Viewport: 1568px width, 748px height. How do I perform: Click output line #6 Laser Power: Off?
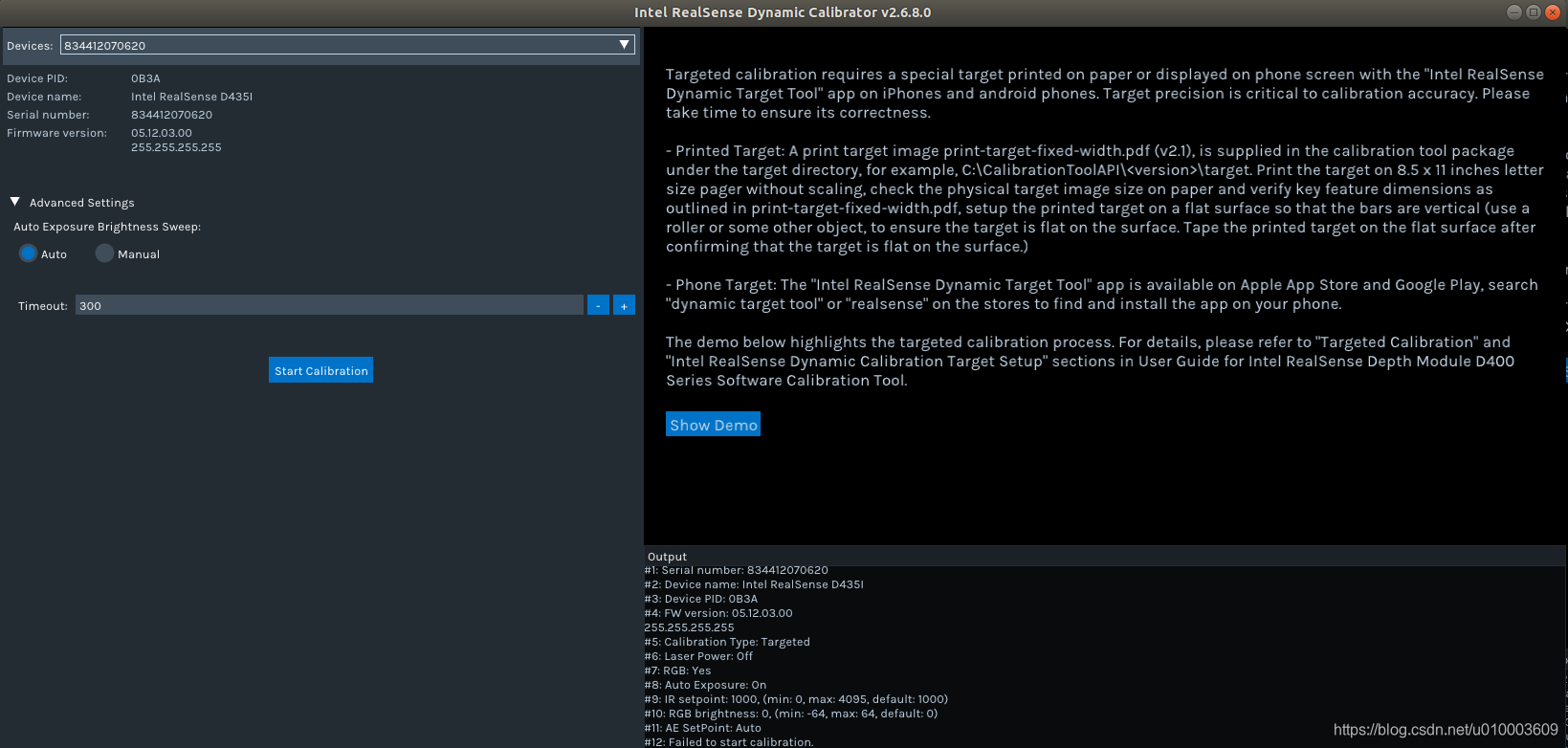pos(698,656)
